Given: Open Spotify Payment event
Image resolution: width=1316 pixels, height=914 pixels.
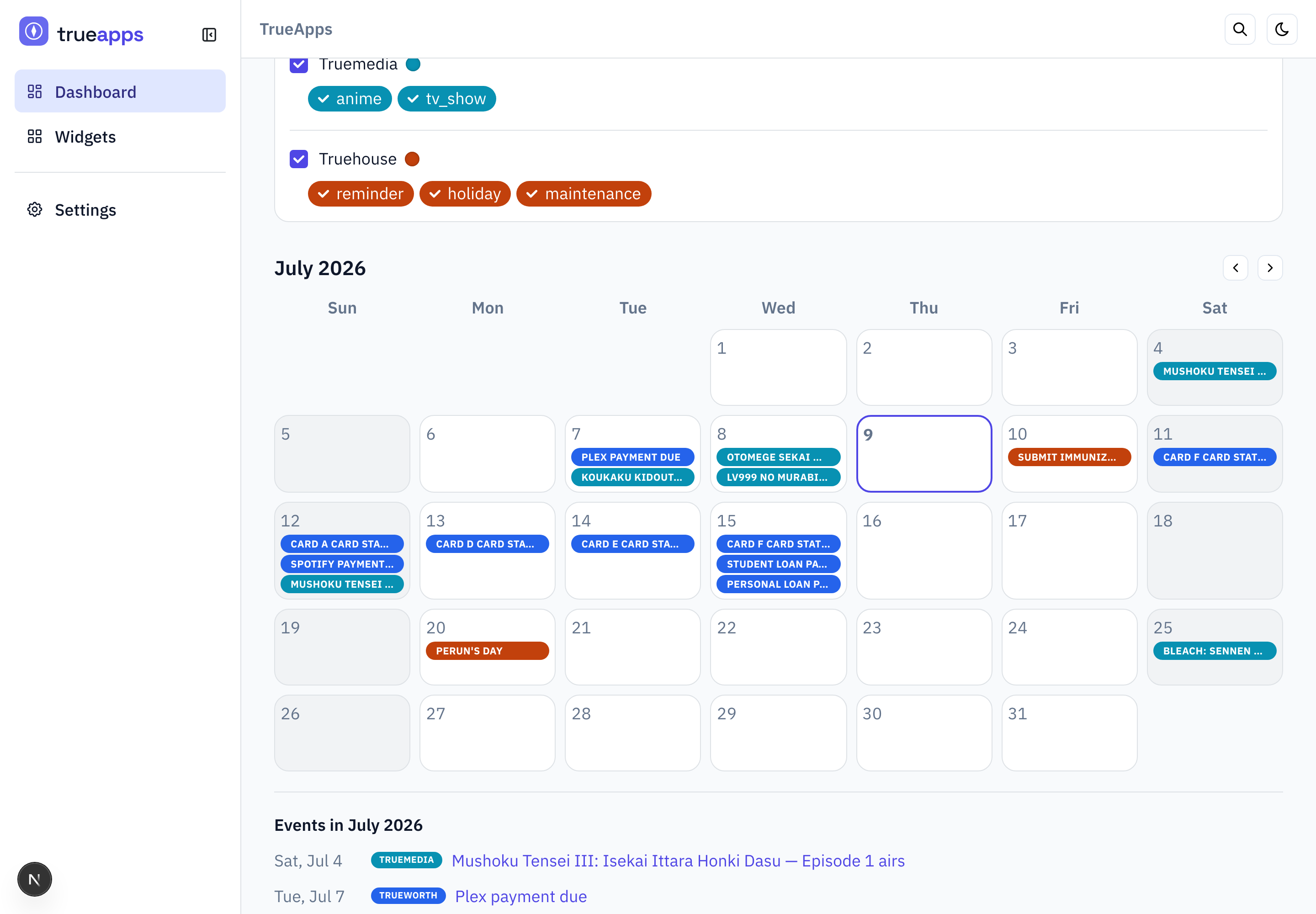Looking at the screenshot, I should click(342, 564).
